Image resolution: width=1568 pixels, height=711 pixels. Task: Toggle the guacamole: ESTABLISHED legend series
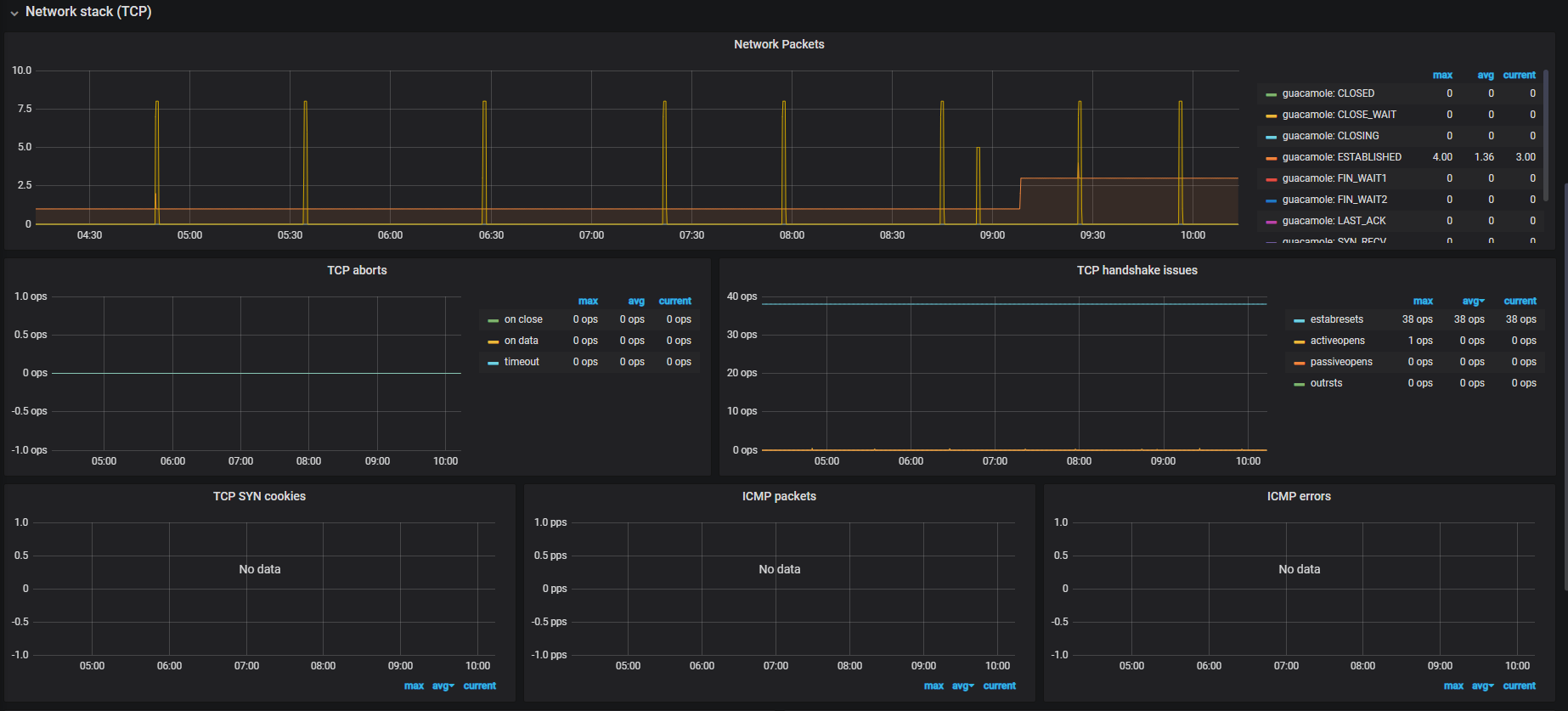click(x=1341, y=157)
